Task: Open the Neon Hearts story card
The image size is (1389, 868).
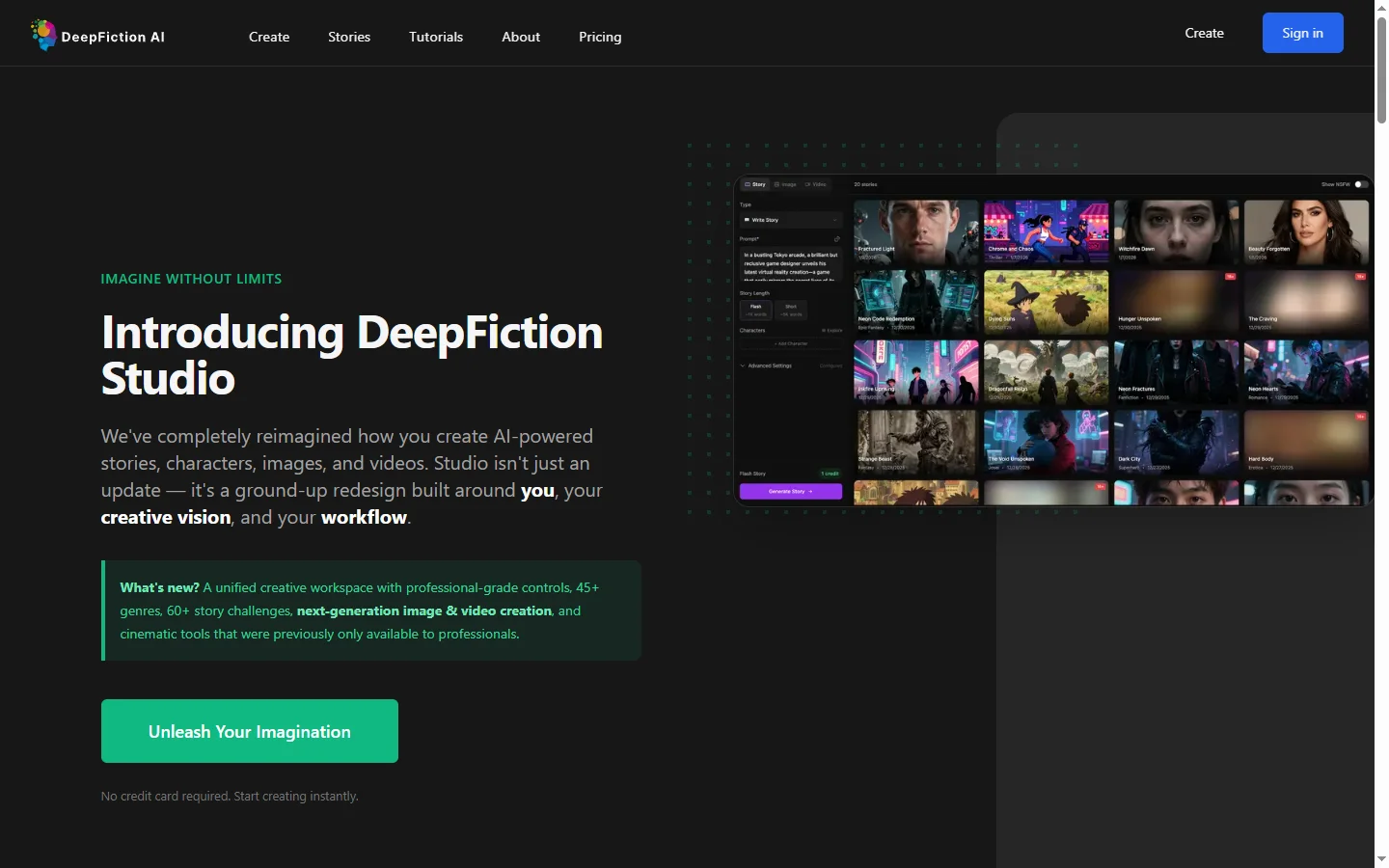Action: (x=1307, y=372)
